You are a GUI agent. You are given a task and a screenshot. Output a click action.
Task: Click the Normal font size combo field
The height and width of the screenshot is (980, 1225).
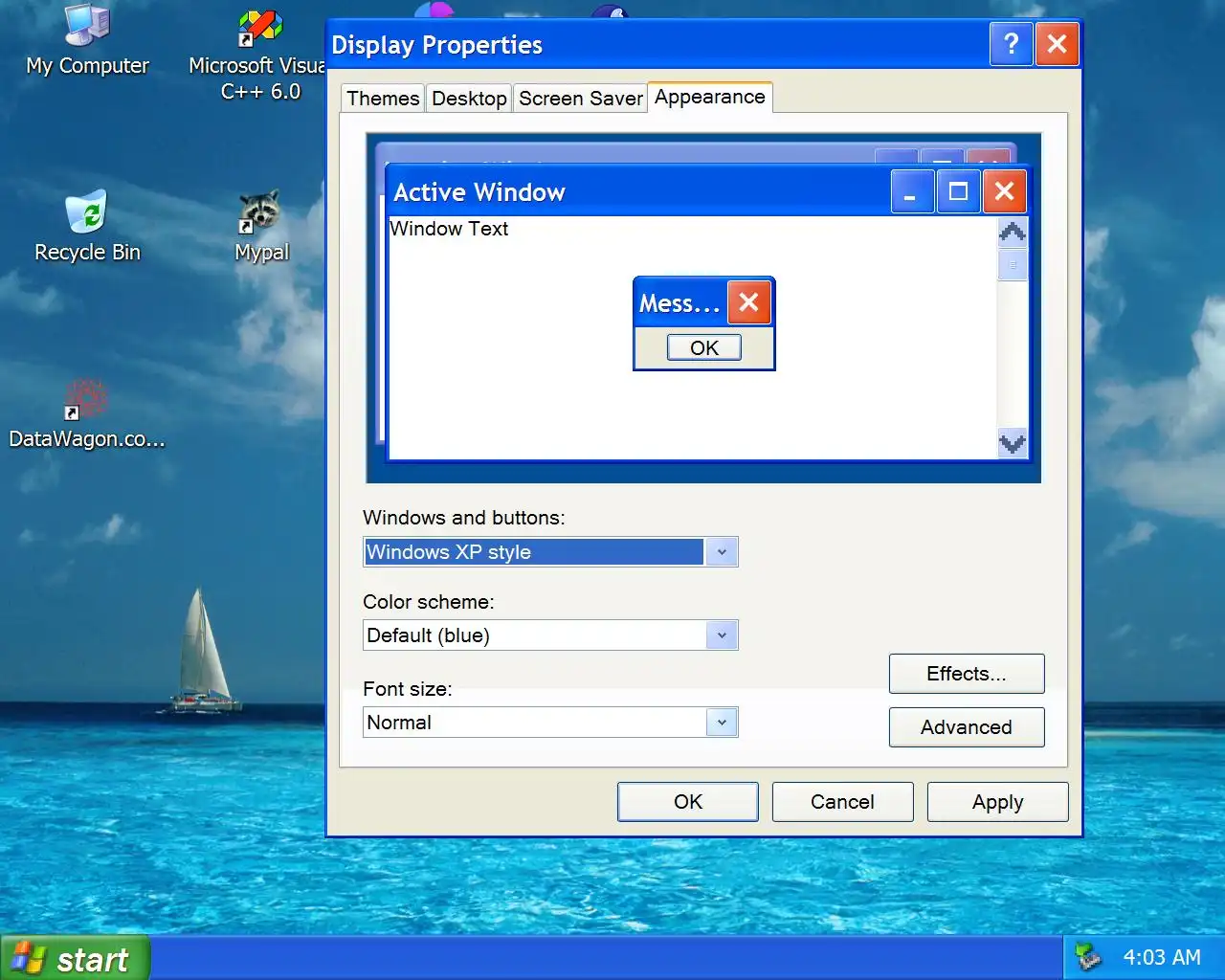point(550,723)
